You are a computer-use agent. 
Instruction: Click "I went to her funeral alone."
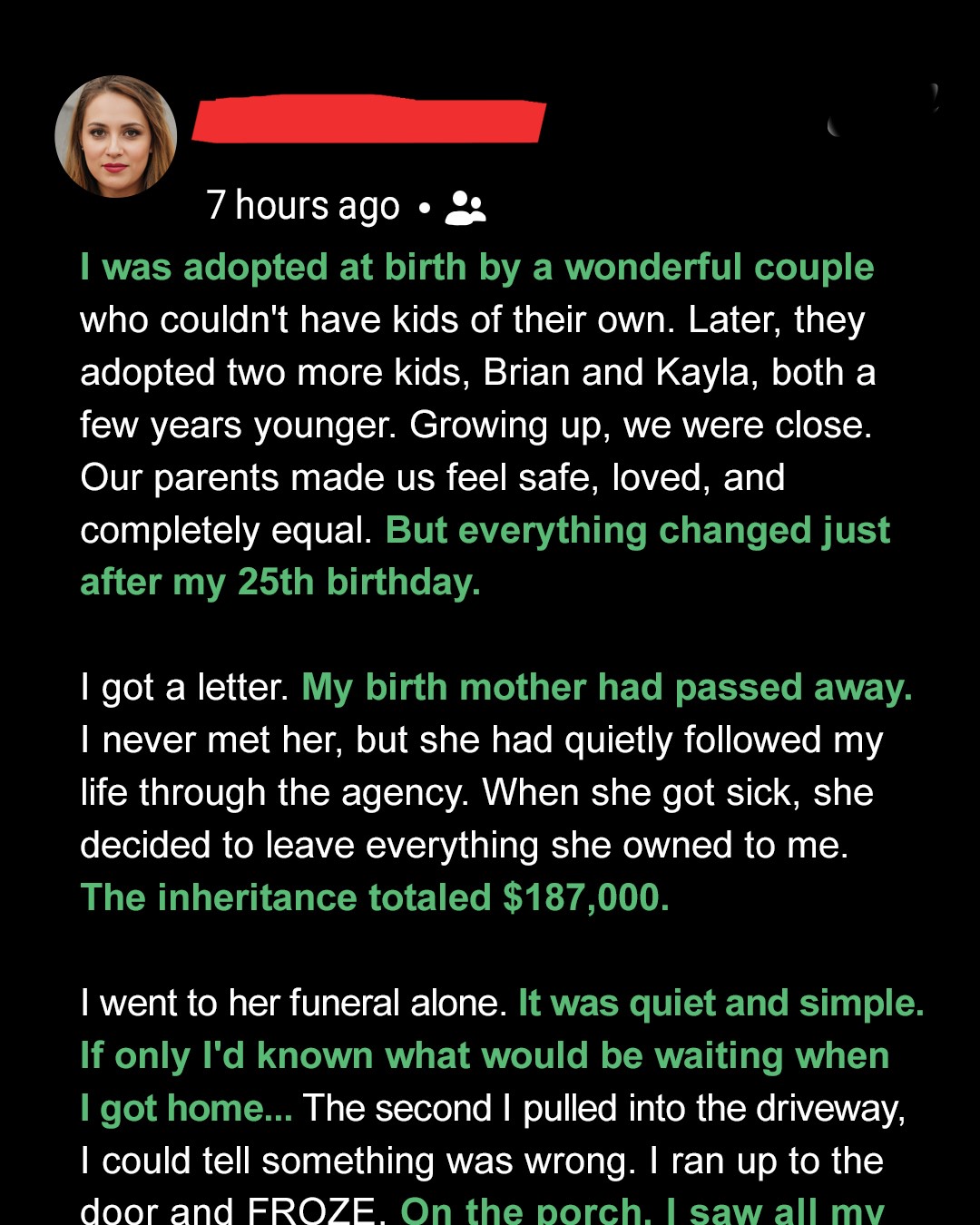click(x=293, y=1004)
